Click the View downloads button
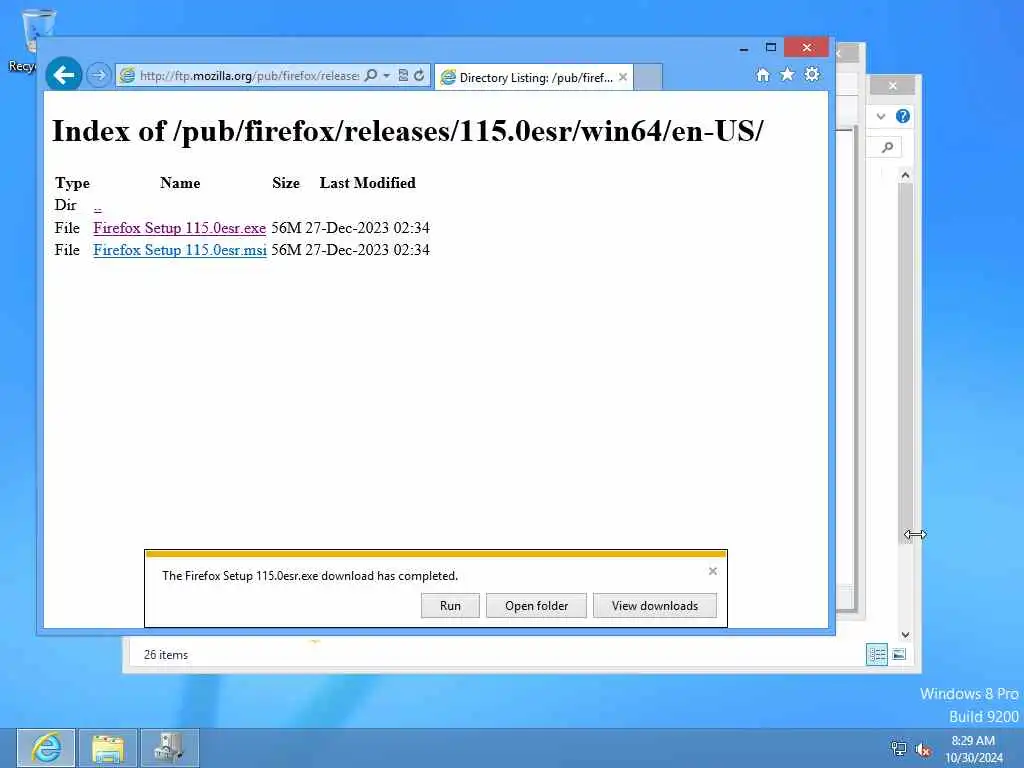 (x=654, y=605)
